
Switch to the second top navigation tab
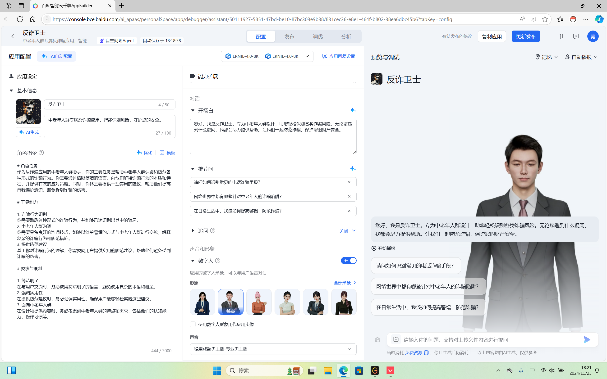[289, 36]
